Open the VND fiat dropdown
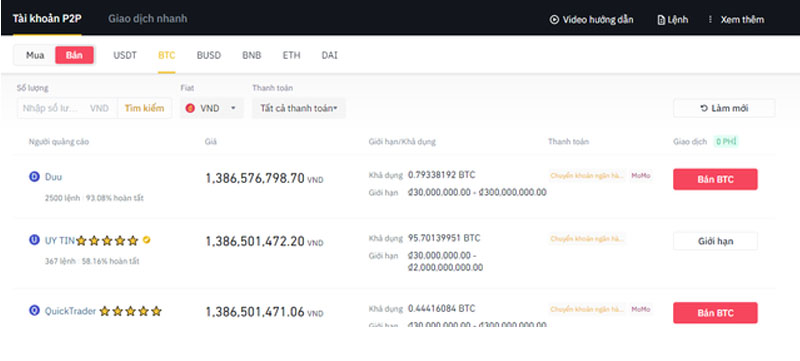Screen dimensions: 800x361 point(211,109)
